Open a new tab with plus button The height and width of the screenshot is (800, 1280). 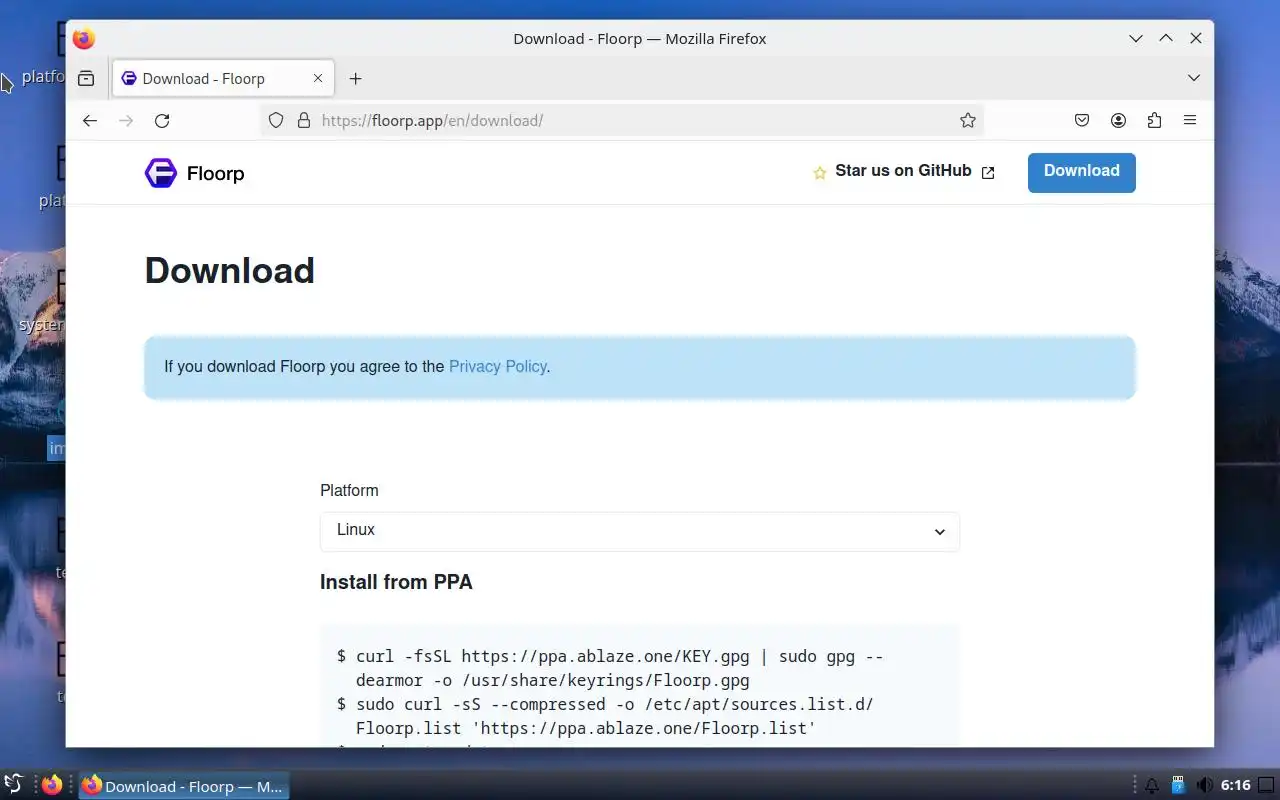click(x=355, y=78)
